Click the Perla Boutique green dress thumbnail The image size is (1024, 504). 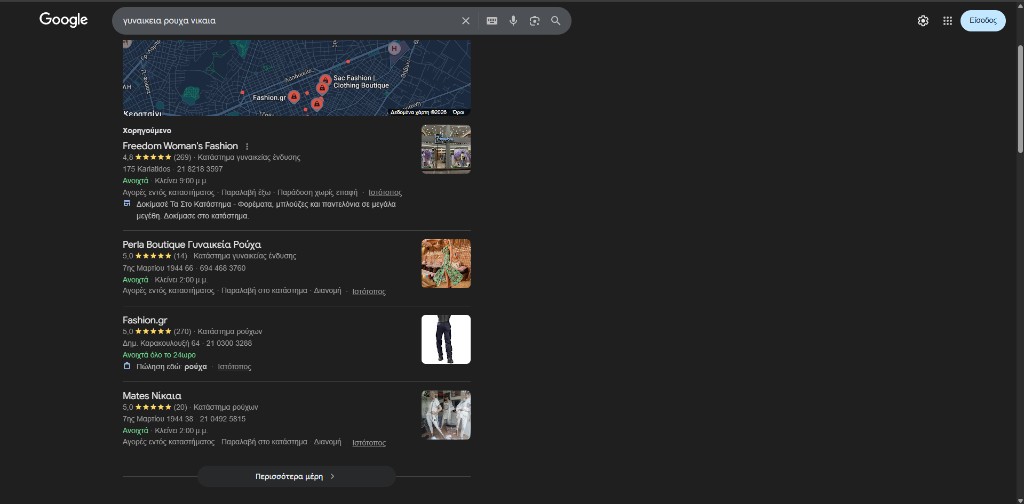click(446, 263)
